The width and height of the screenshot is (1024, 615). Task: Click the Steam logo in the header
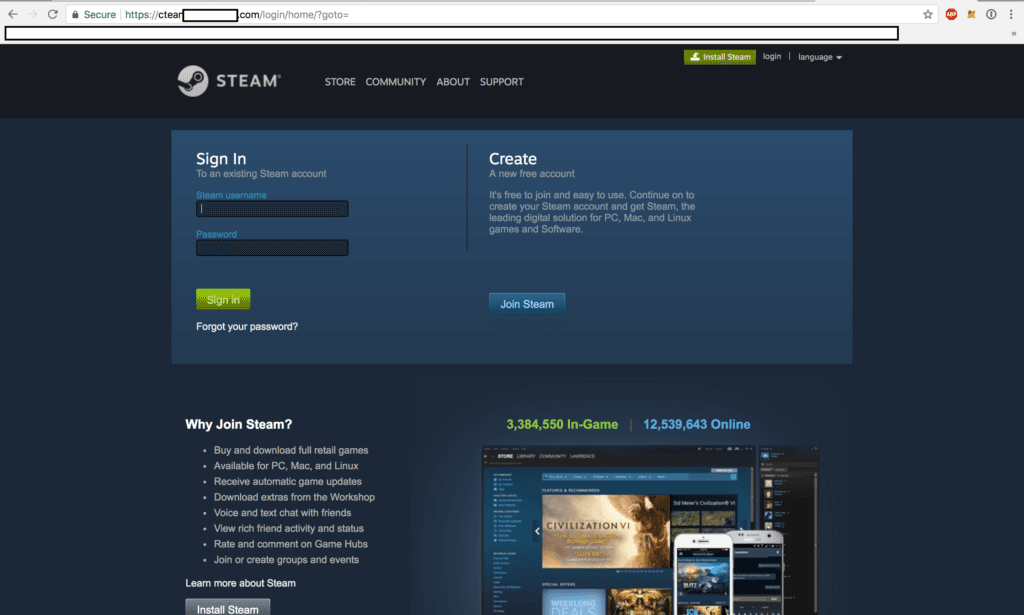tap(229, 81)
